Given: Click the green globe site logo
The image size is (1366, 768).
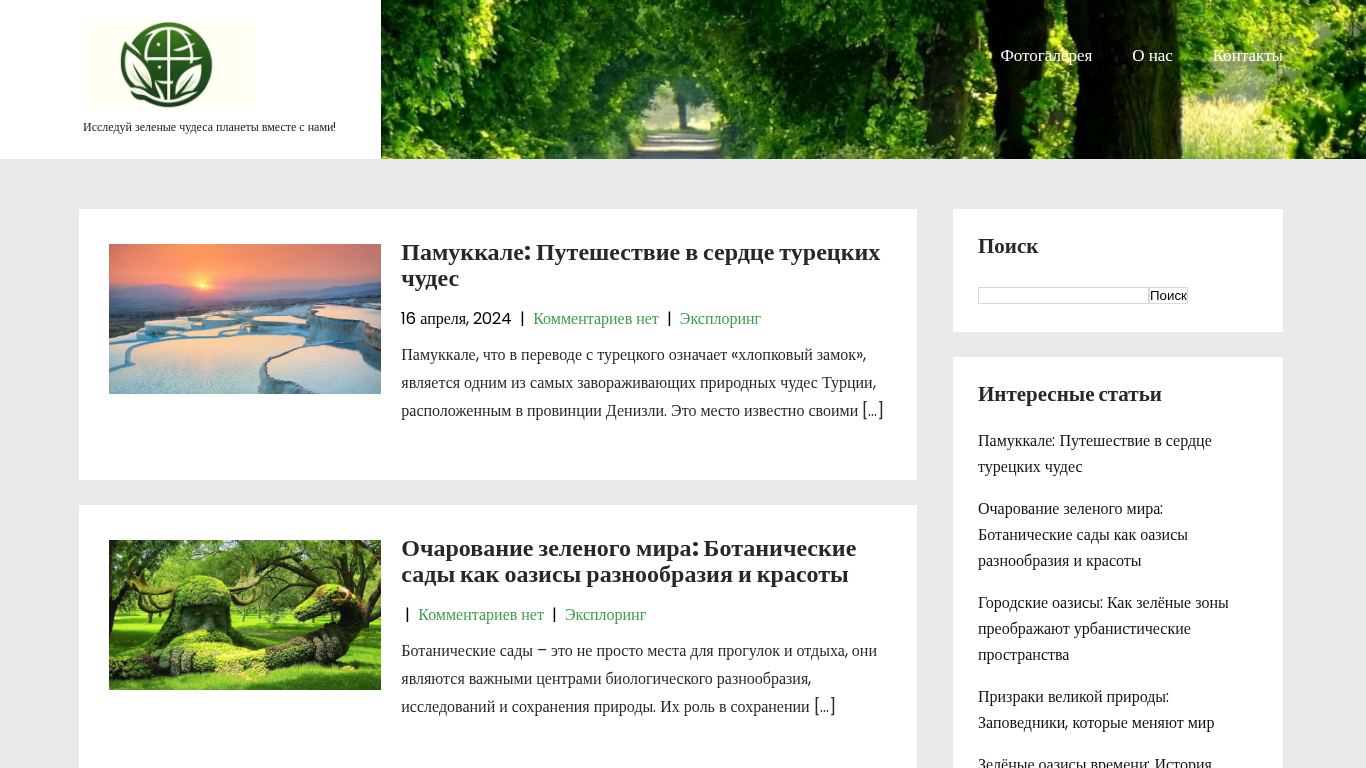Looking at the screenshot, I should click(x=169, y=65).
